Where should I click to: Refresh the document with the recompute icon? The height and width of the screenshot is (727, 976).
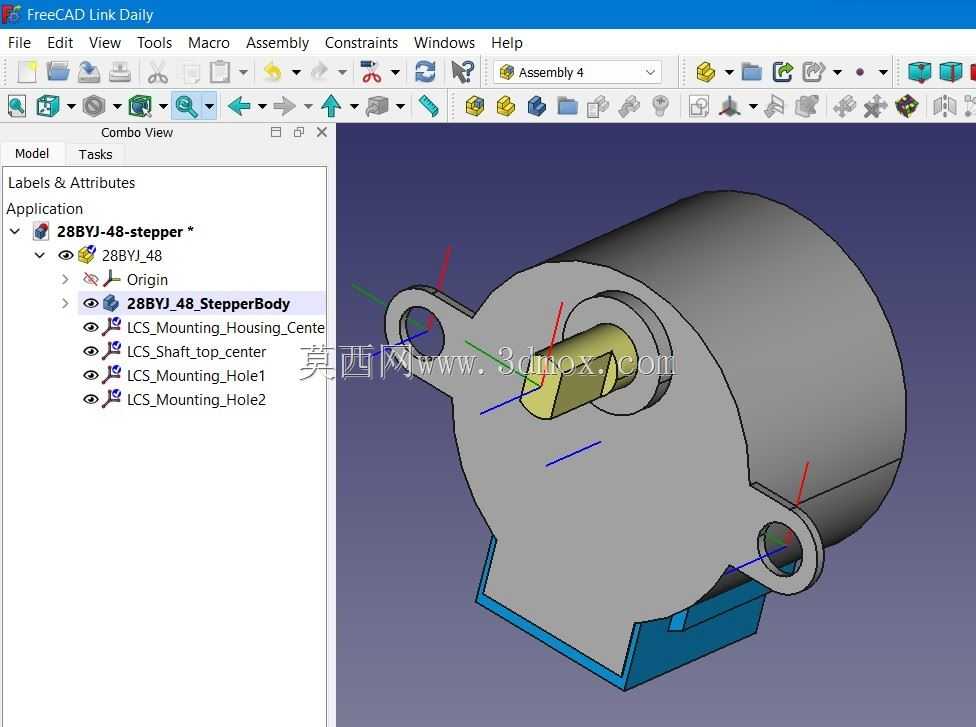coord(425,72)
